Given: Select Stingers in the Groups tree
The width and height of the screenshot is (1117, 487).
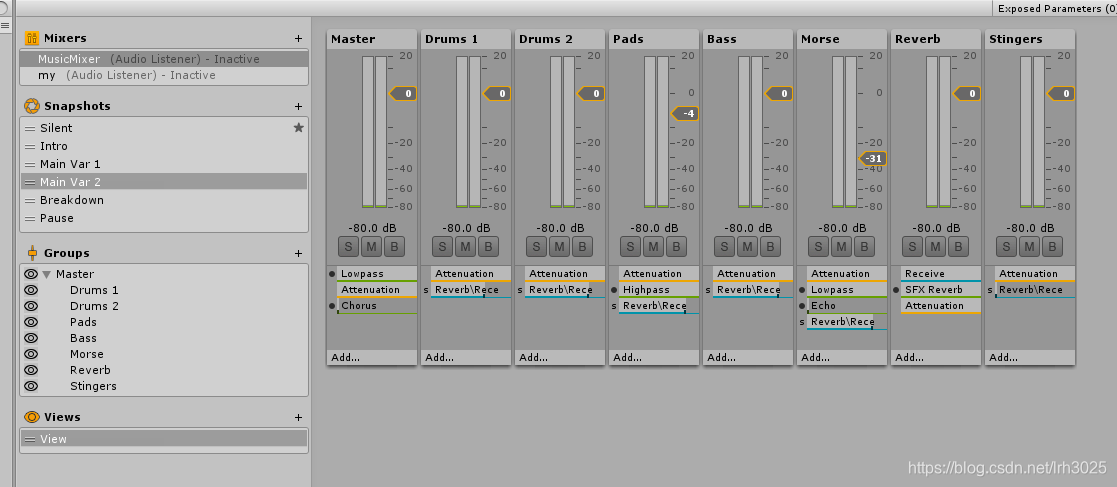Looking at the screenshot, I should click(x=93, y=386).
